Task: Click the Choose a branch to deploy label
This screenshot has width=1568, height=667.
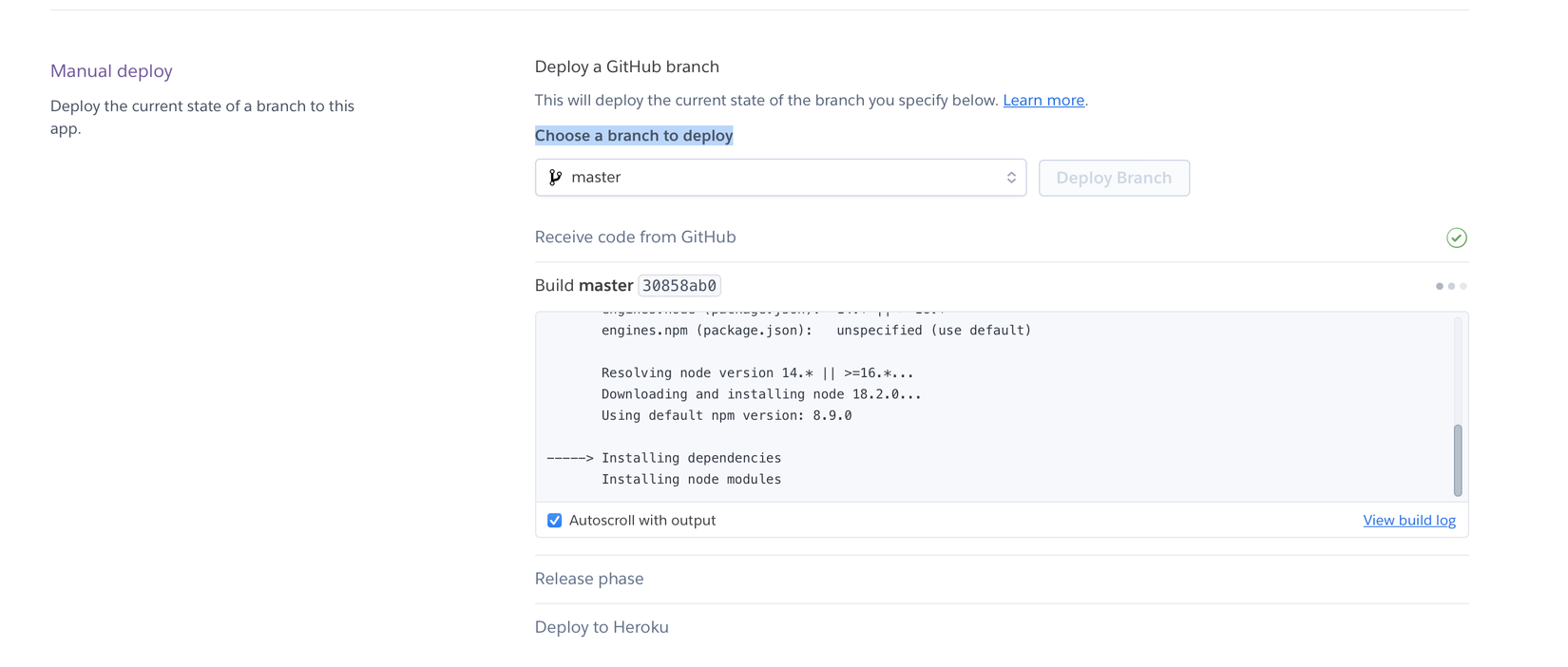Action: [634, 136]
